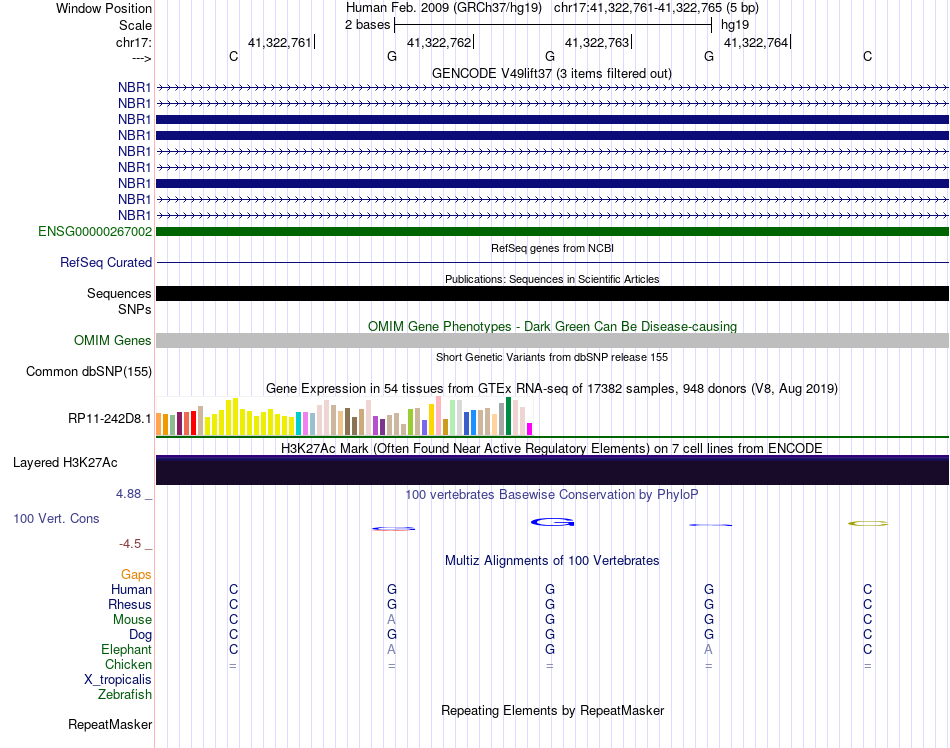Open the RefSeq genes from NCBI title

[x=552, y=248]
